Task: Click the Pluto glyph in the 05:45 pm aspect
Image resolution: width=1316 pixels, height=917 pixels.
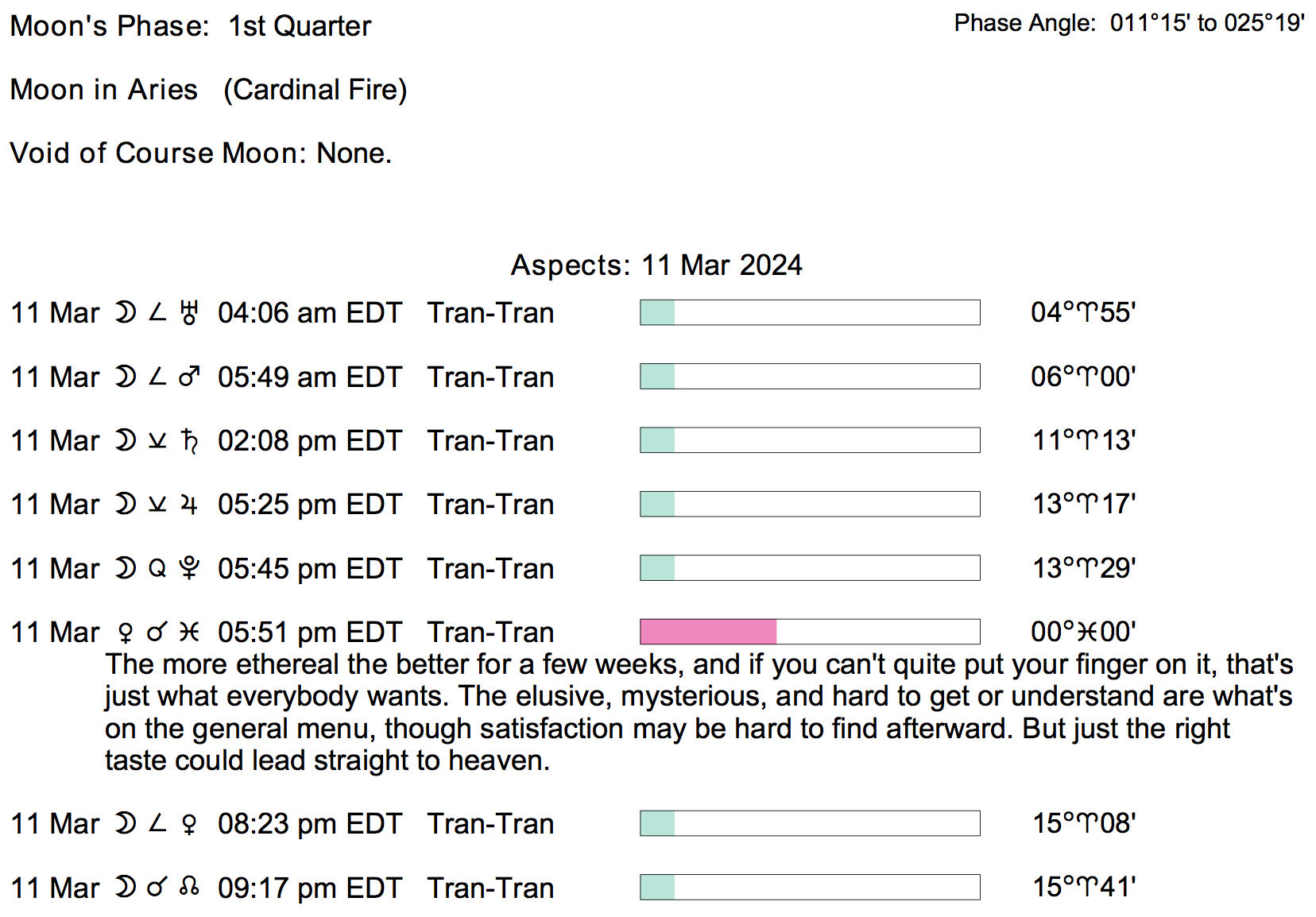Action: (x=188, y=568)
